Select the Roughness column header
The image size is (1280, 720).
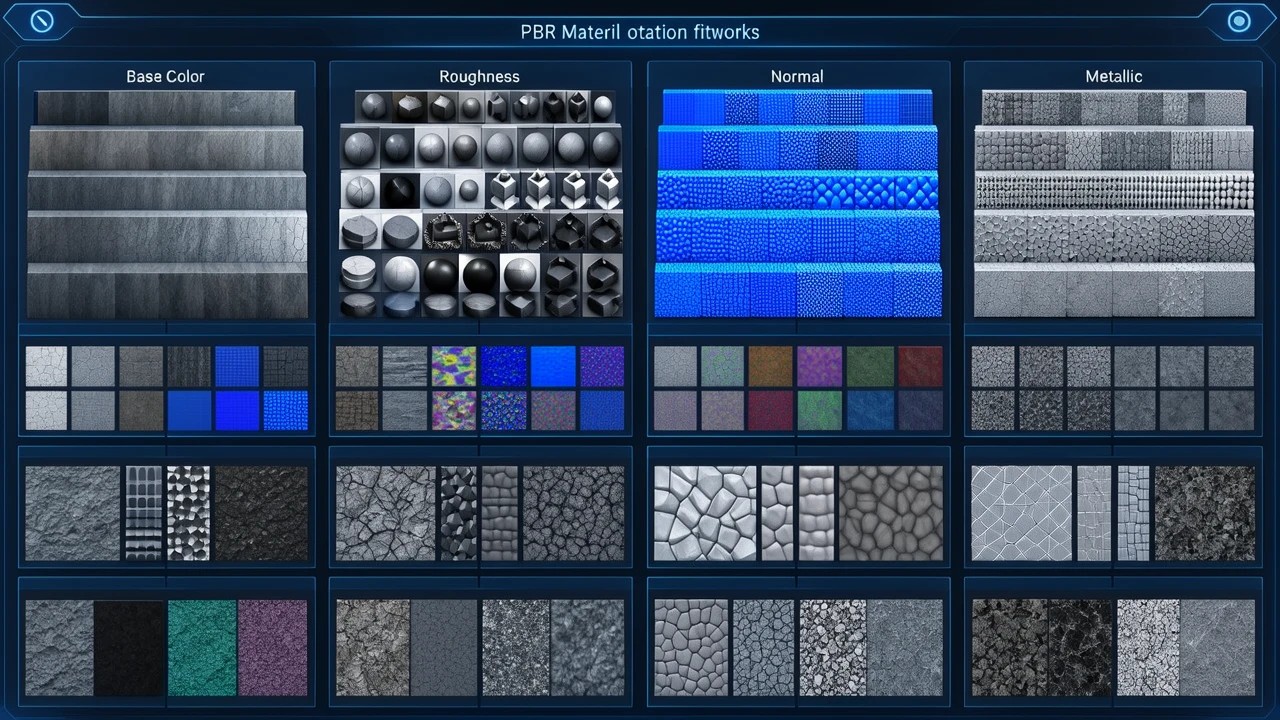(479, 76)
